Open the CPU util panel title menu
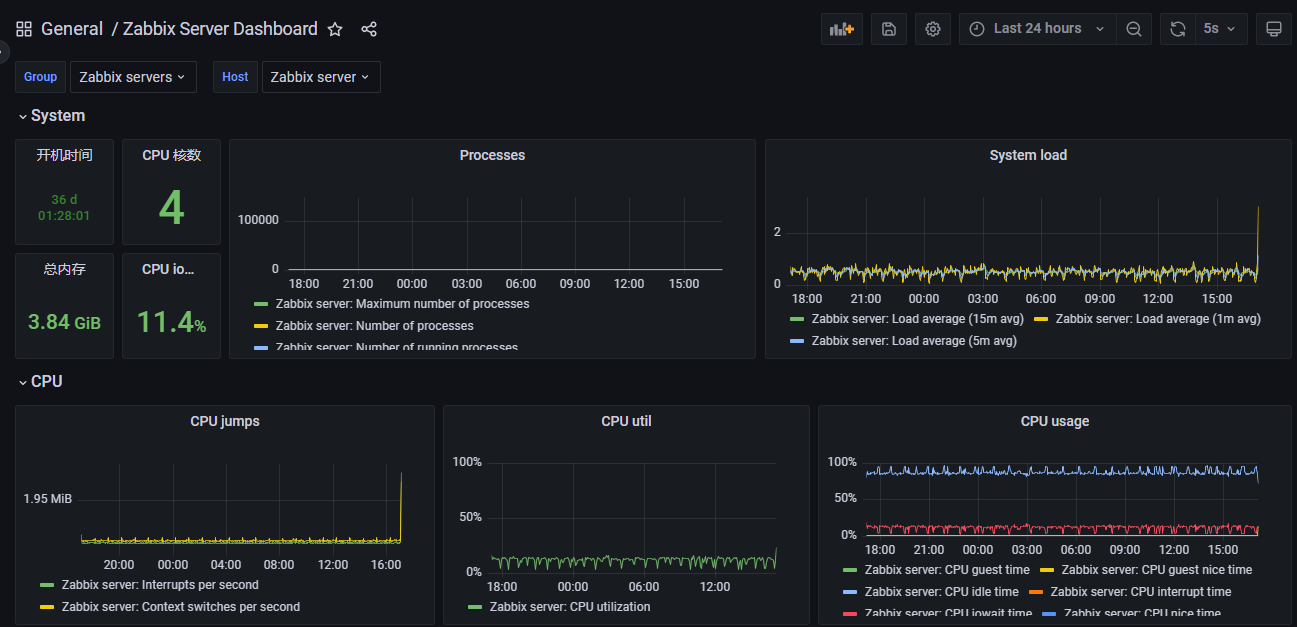Viewport: 1297px width, 627px height. point(626,421)
